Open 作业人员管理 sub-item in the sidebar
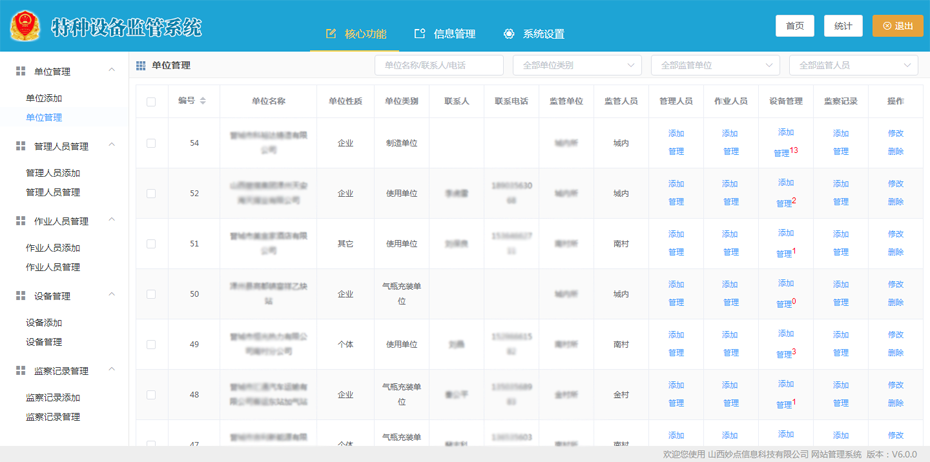This screenshot has height=462, width=930. (x=53, y=267)
